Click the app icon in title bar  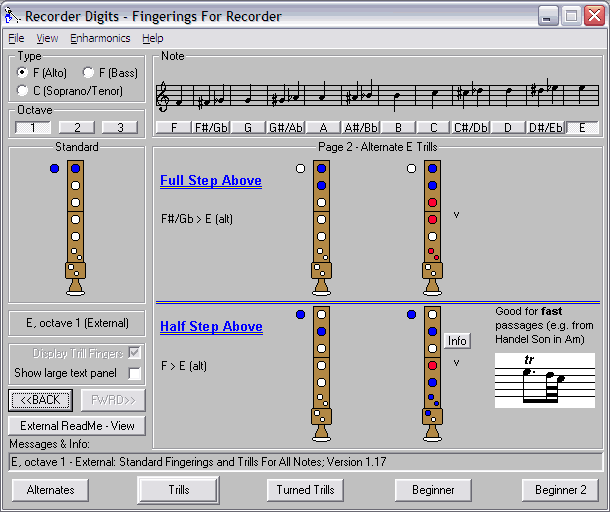12,16
